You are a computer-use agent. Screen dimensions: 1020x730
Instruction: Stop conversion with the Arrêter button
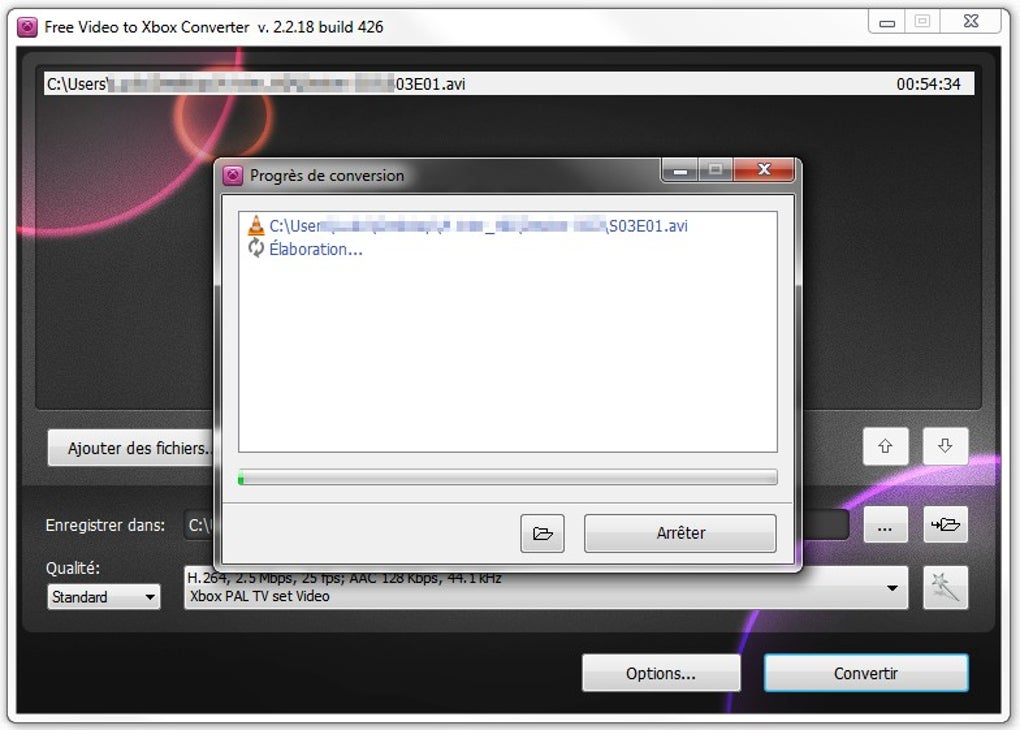pos(680,534)
